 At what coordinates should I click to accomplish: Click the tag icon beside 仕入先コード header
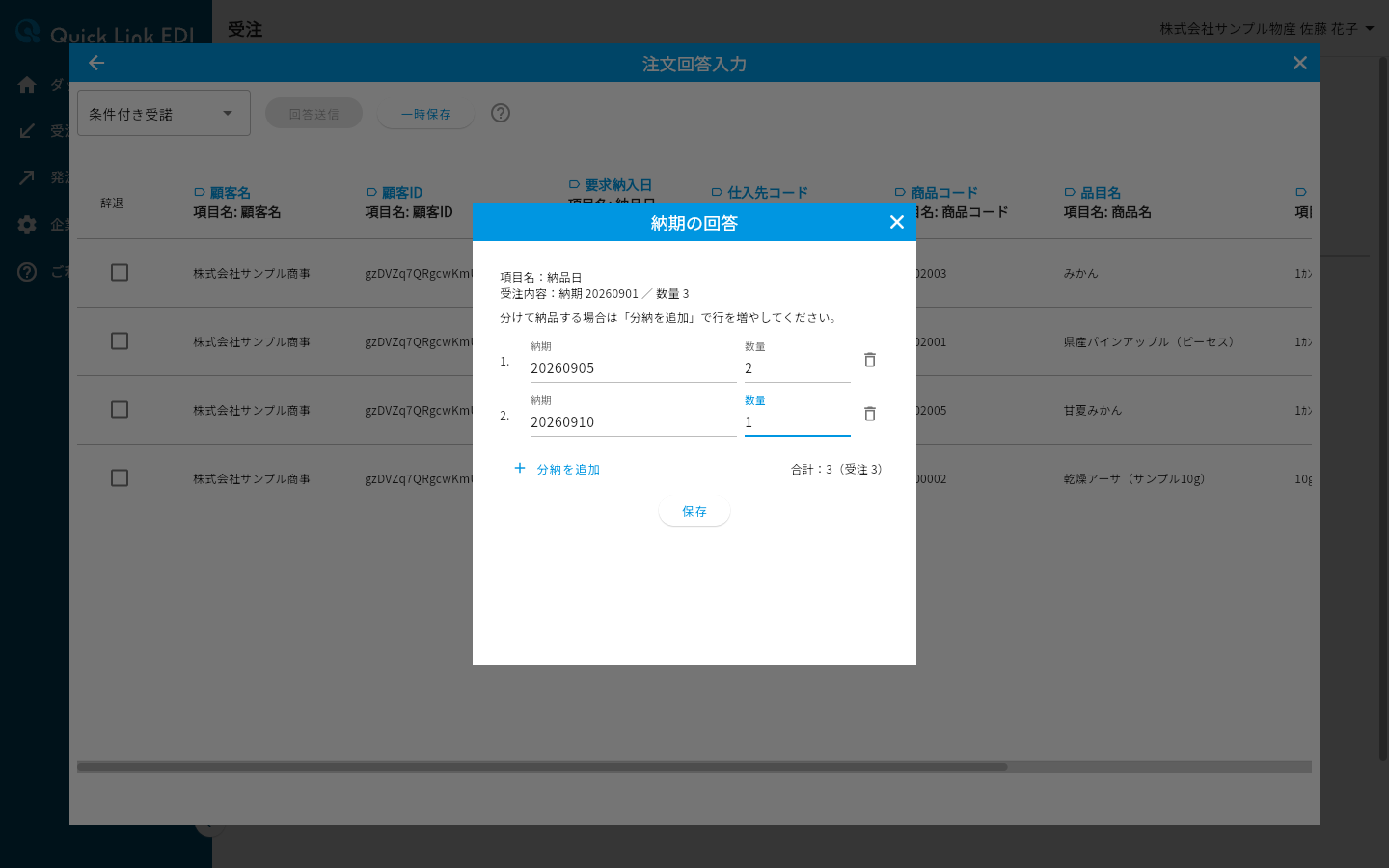pyautogui.click(x=717, y=193)
